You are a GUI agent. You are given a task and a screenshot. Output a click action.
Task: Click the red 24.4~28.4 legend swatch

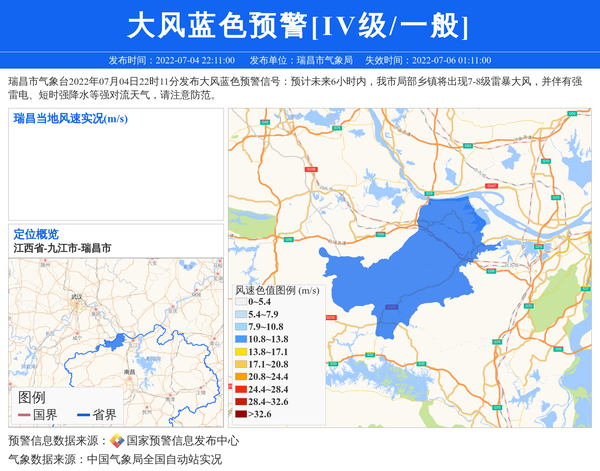[240, 389]
